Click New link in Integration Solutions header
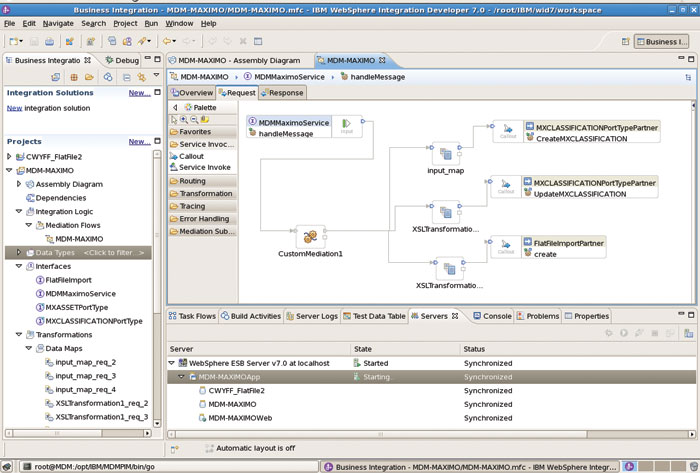The height and width of the screenshot is (473, 700). pyautogui.click(x=139, y=93)
